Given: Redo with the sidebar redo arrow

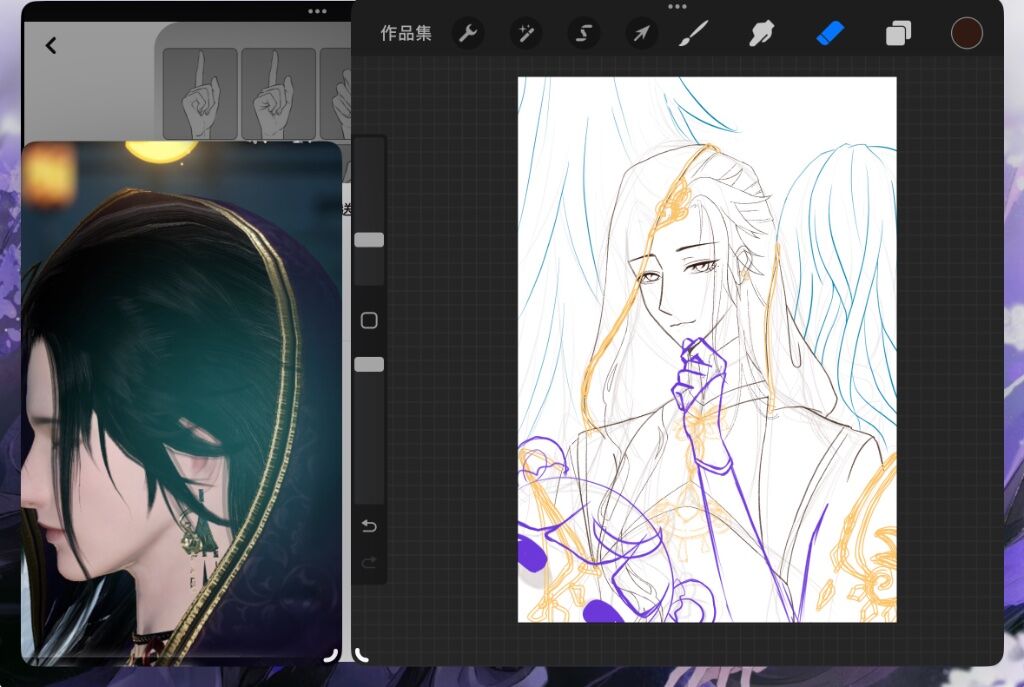Looking at the screenshot, I should coord(369,563).
